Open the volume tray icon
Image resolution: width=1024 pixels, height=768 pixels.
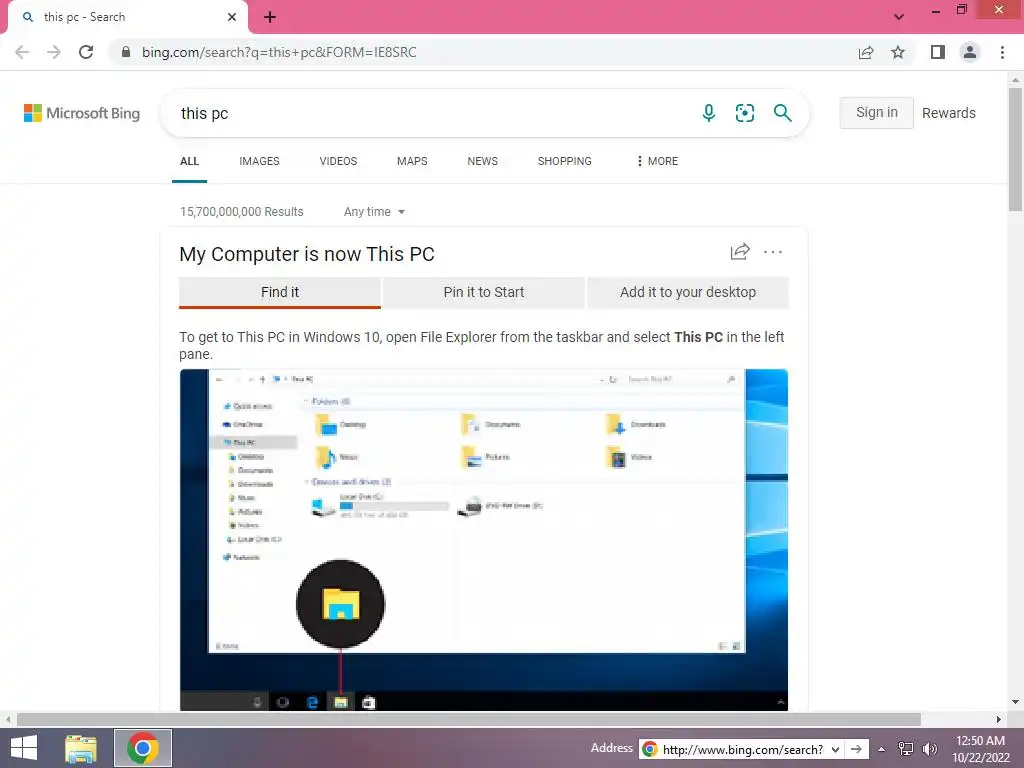(929, 749)
